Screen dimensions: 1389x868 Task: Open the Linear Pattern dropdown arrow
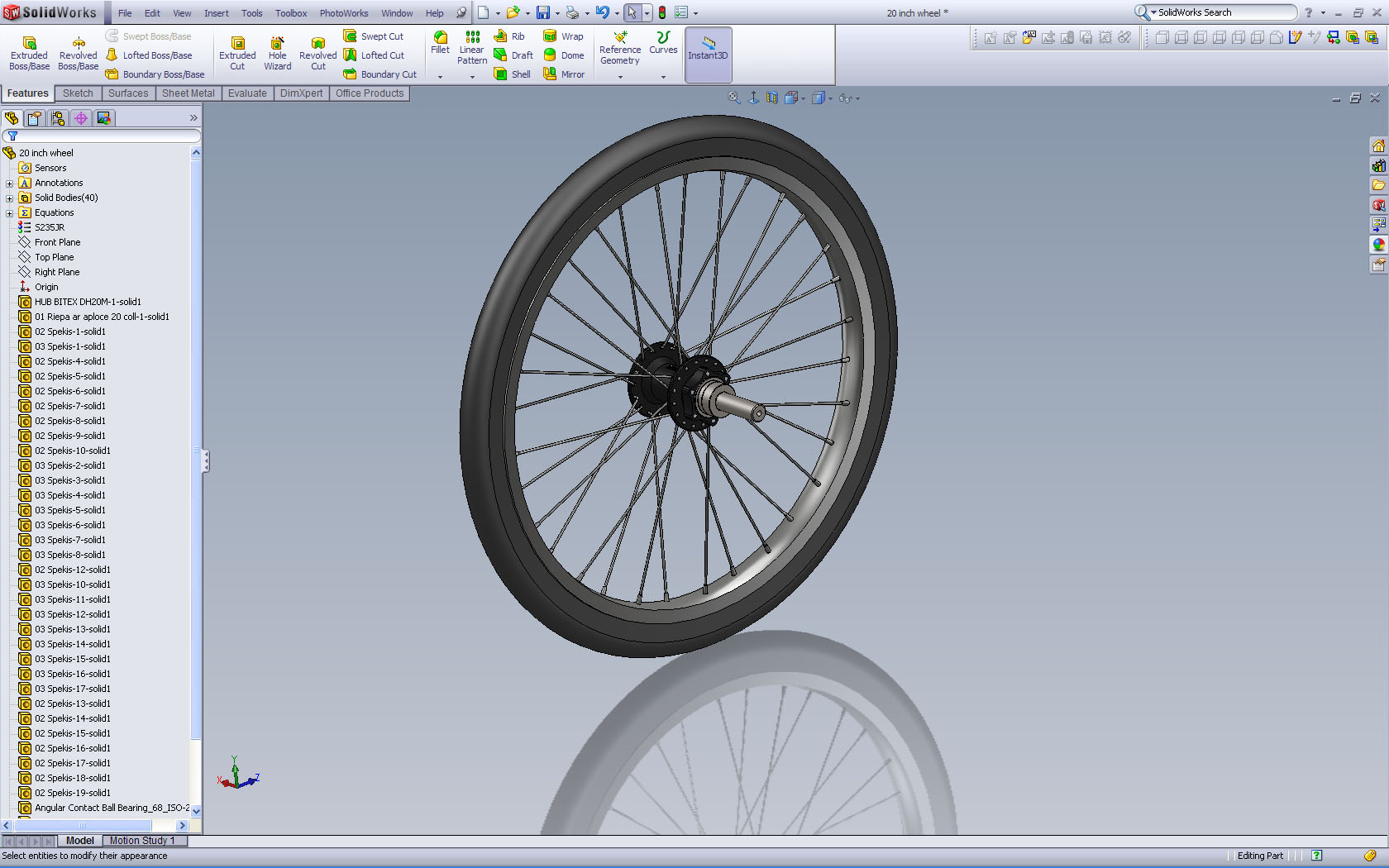pyautogui.click(x=472, y=77)
